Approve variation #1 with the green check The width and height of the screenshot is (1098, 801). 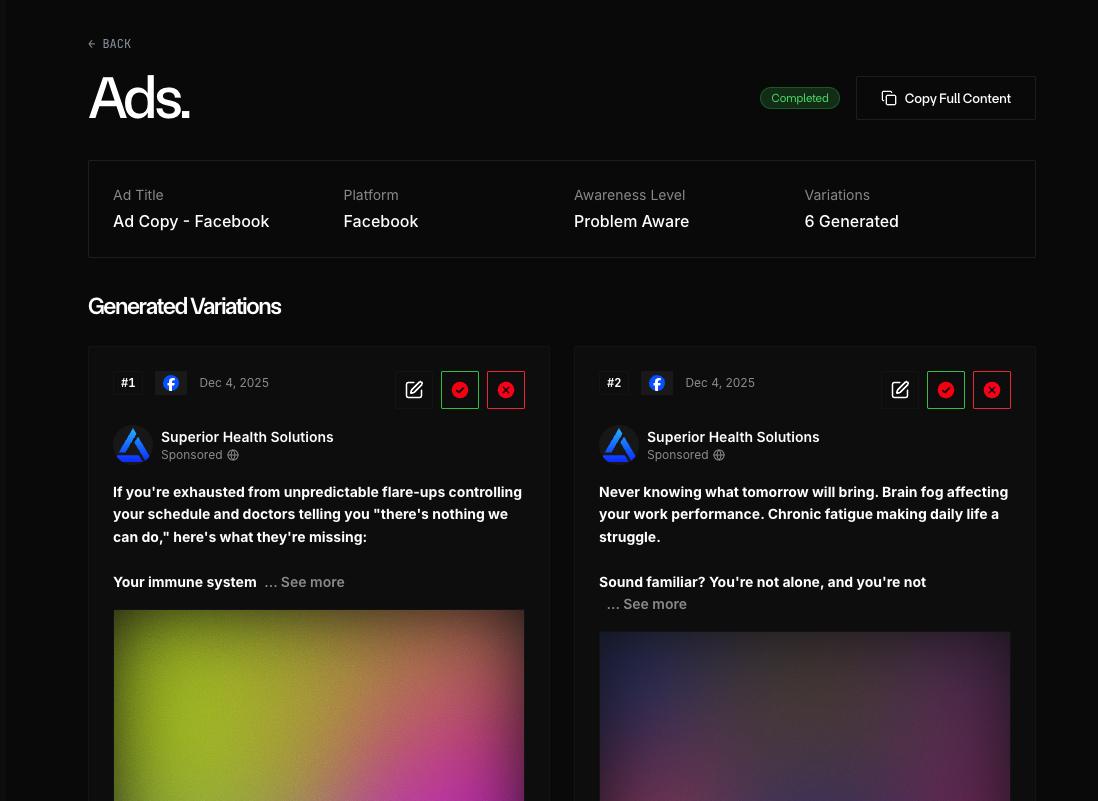[460, 390]
